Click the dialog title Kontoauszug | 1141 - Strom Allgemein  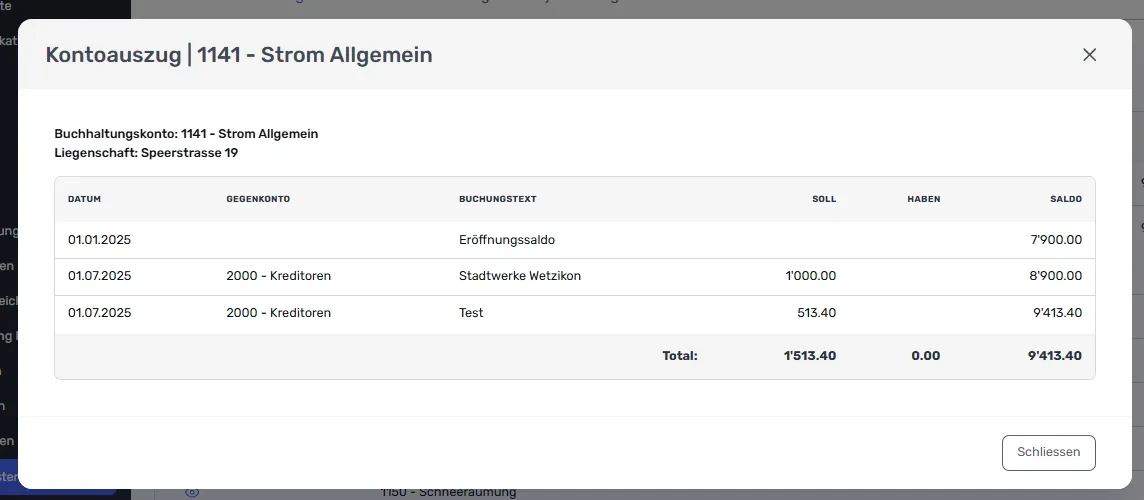(239, 55)
